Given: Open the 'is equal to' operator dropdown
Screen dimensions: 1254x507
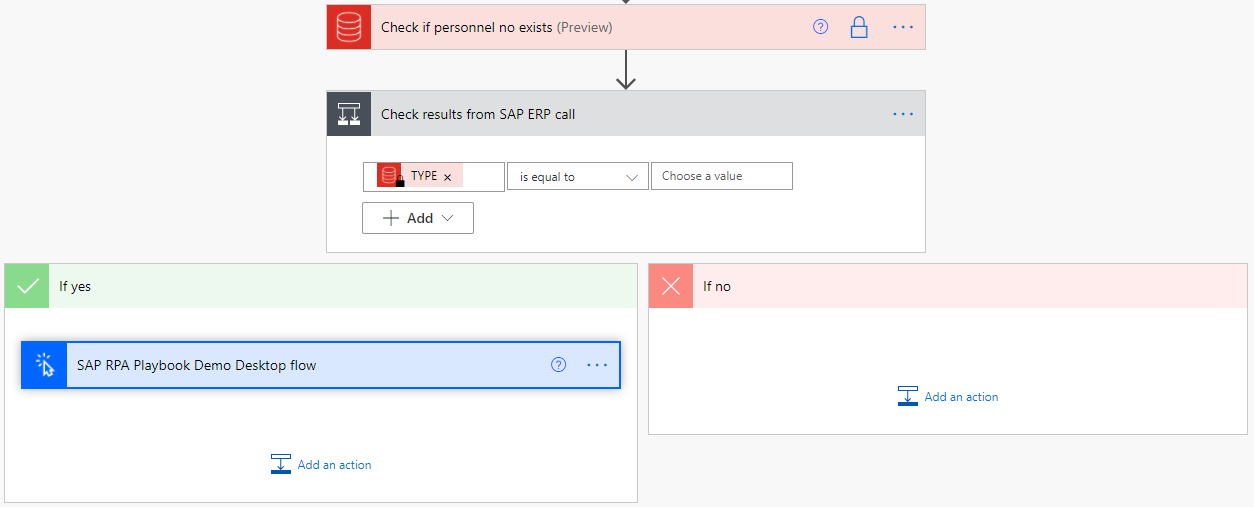Looking at the screenshot, I should point(578,176).
